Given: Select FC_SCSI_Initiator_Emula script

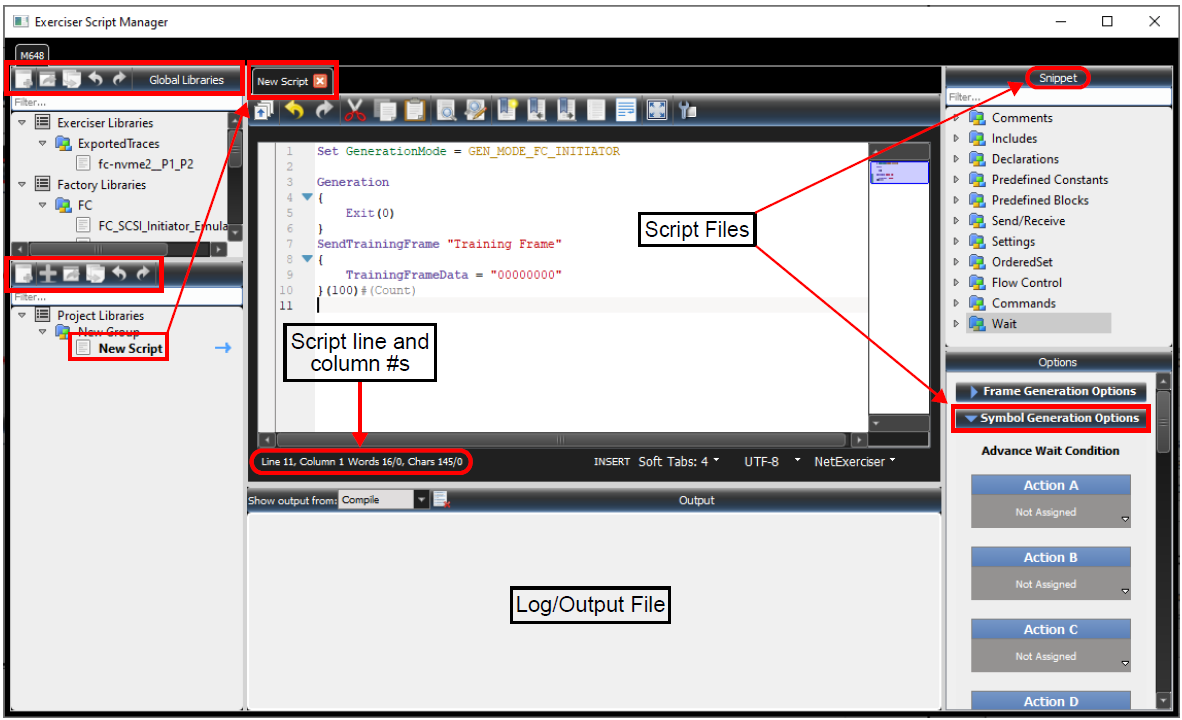Looking at the screenshot, I should pos(162,225).
